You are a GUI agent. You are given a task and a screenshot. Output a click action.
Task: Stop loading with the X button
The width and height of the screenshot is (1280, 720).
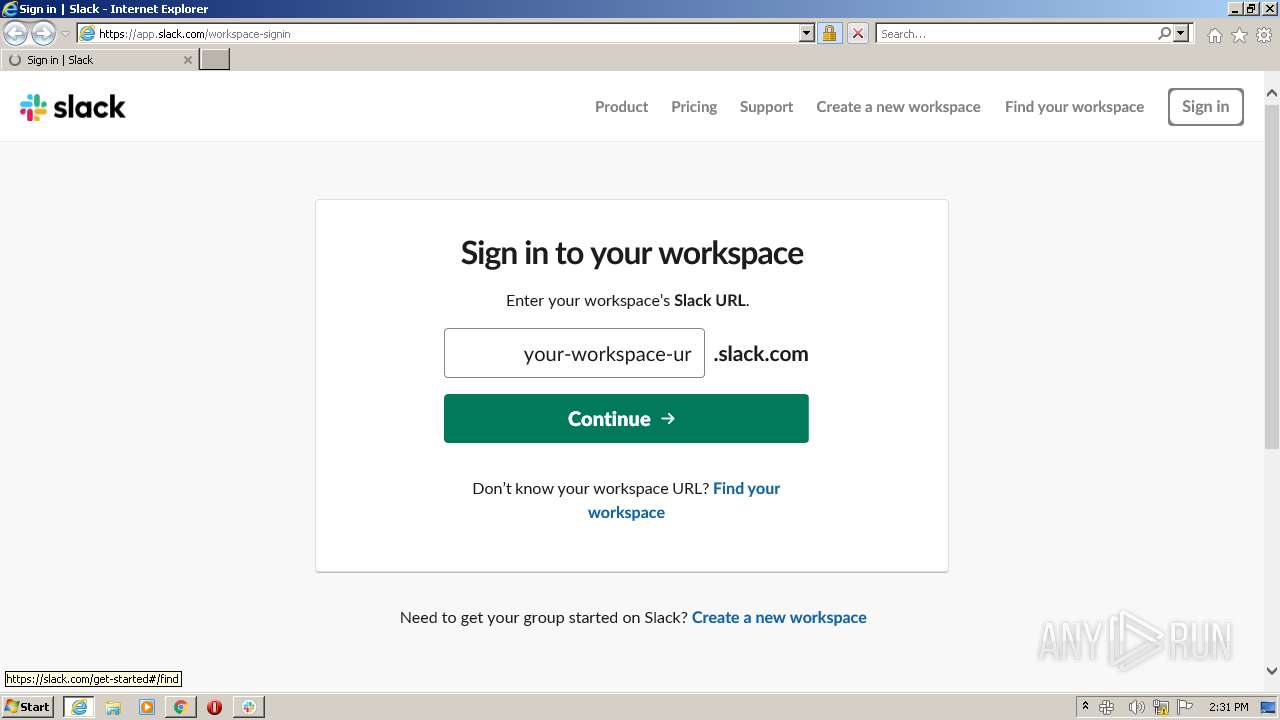[x=858, y=33]
